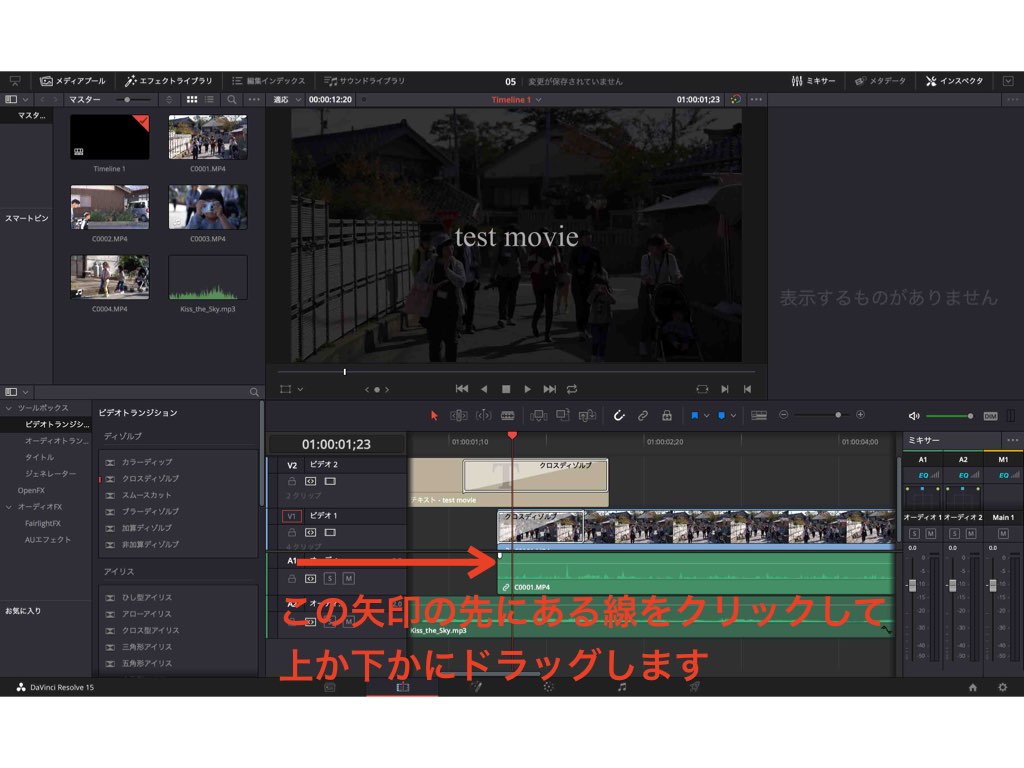Click the overwrite clip tool icon

pyautogui.click(x=563, y=415)
